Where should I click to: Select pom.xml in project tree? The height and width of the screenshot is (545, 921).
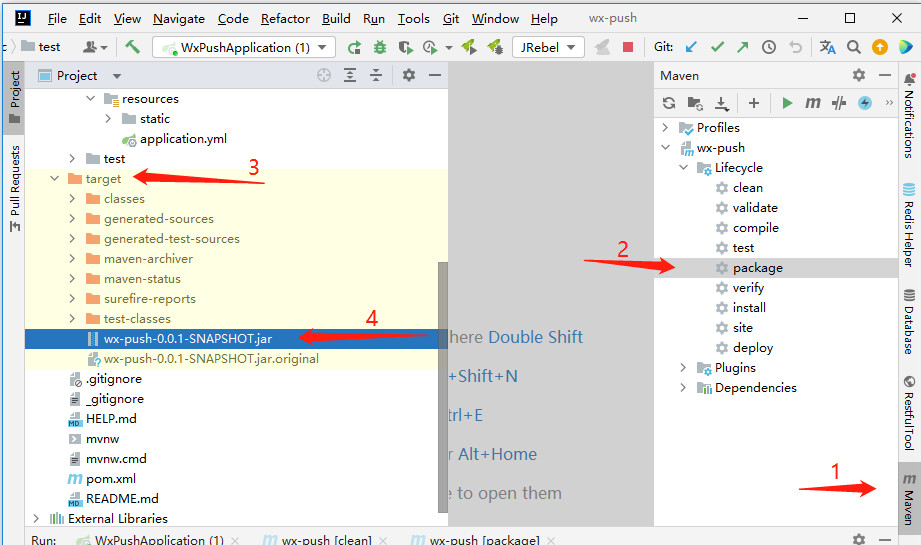point(110,479)
